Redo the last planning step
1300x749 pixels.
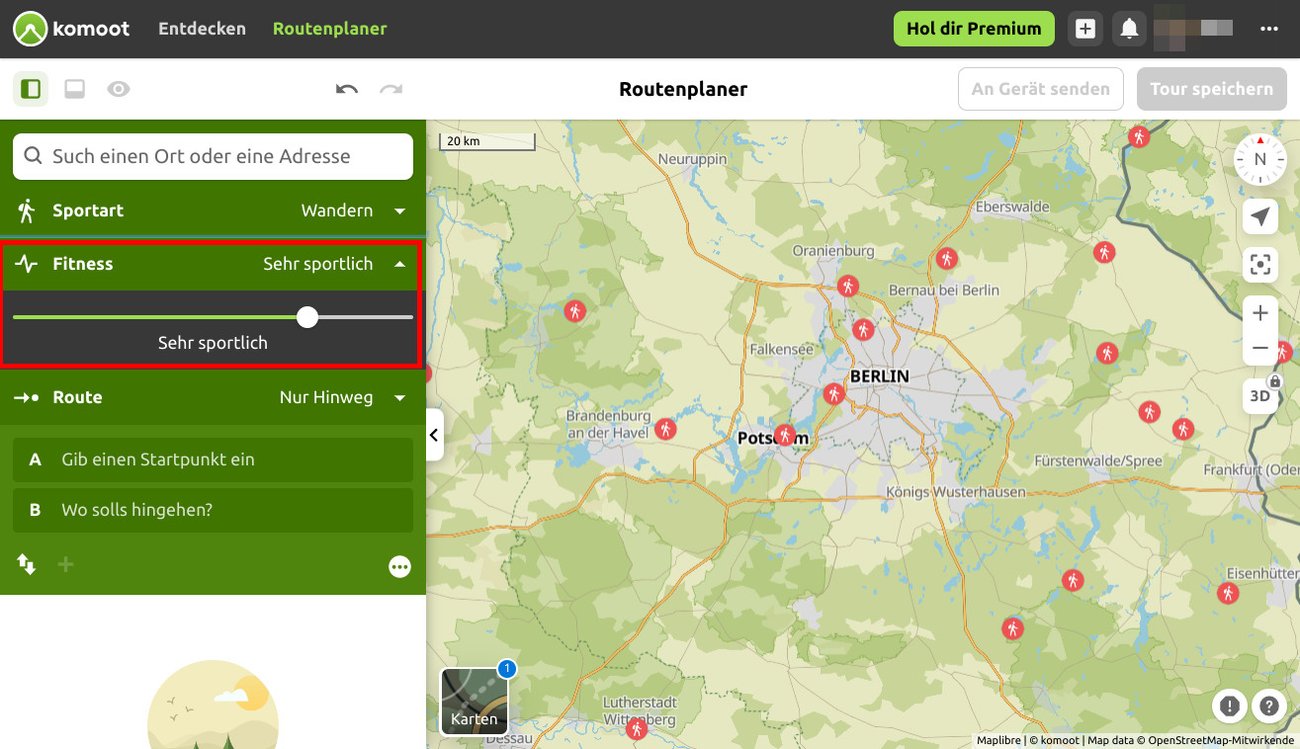coord(391,89)
